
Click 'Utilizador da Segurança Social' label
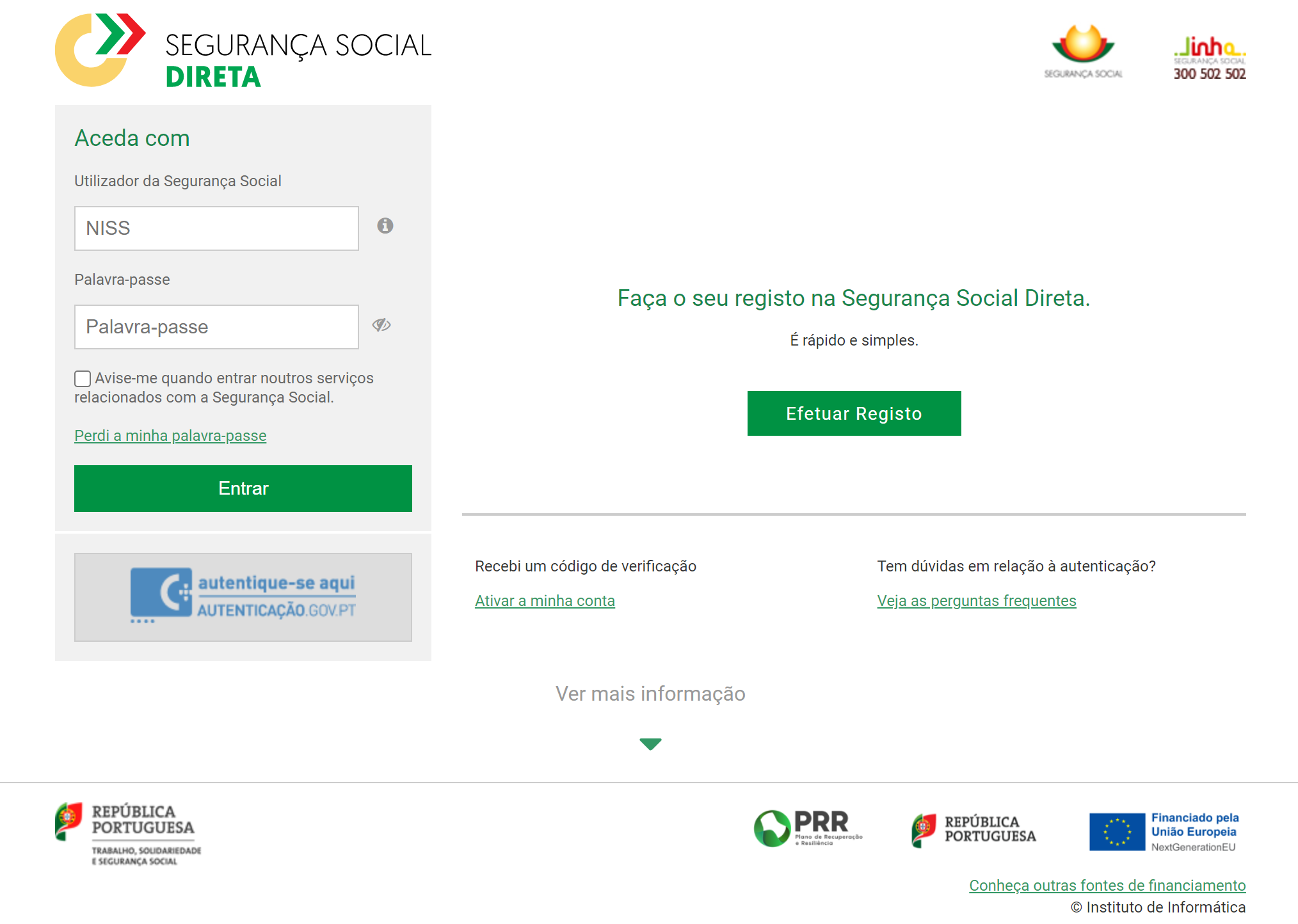coord(178,181)
